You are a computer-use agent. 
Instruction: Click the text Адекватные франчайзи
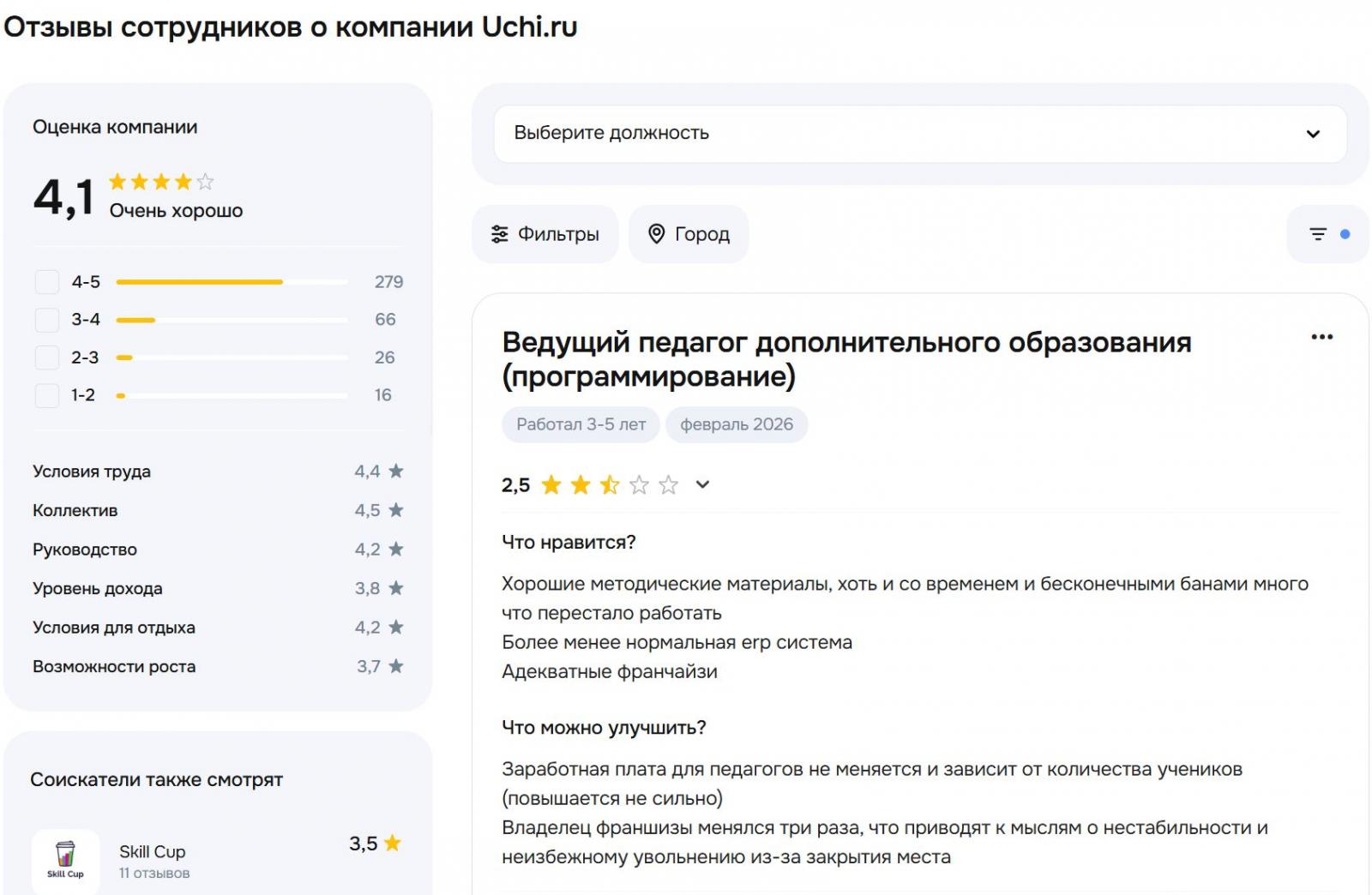click(x=610, y=672)
